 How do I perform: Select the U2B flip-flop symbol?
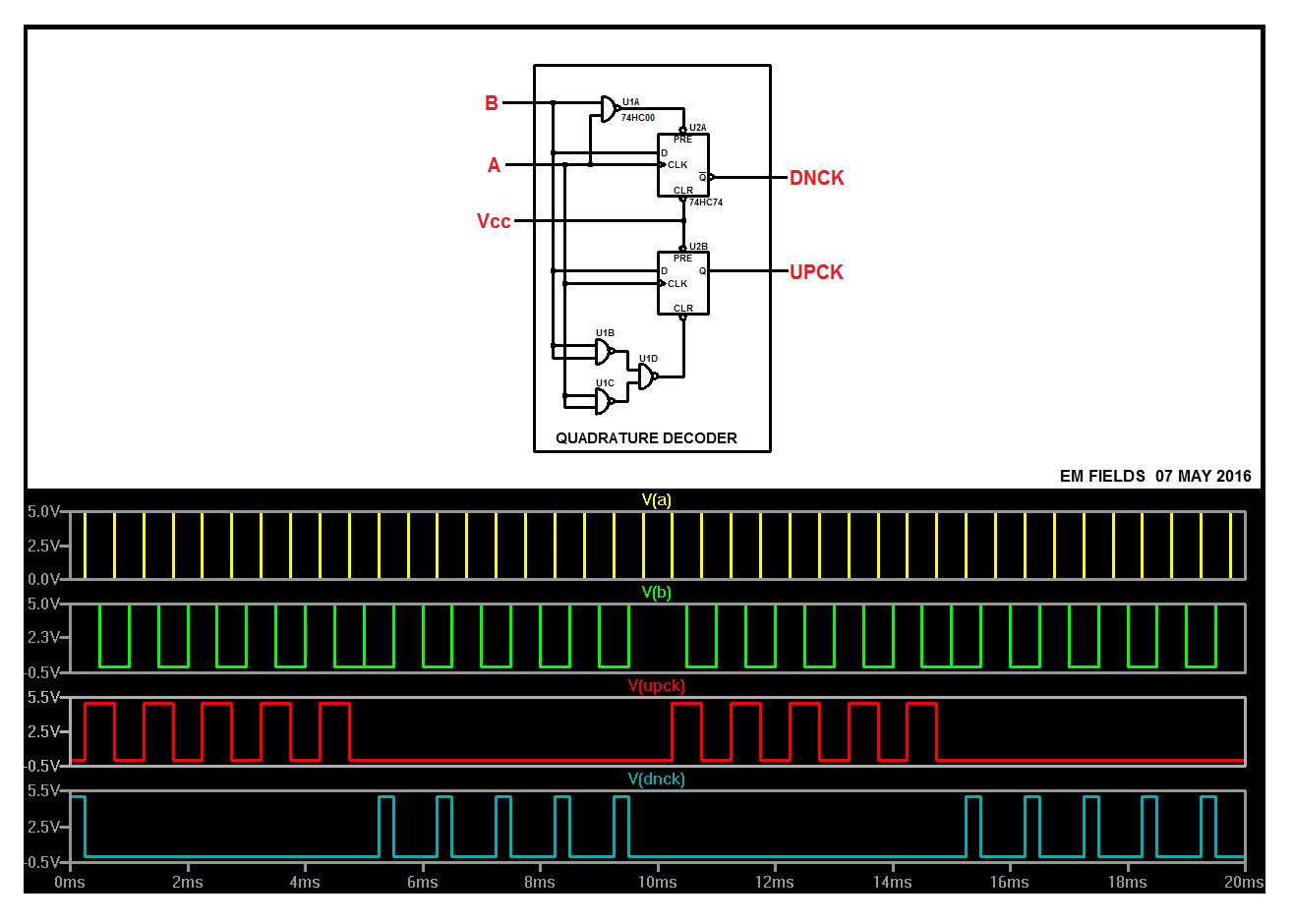coord(683,283)
